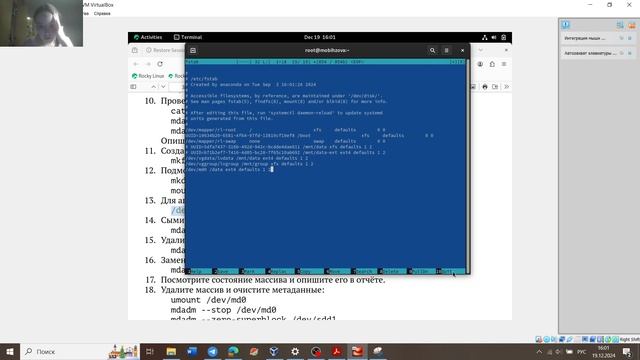Go to next page in PDF viewer
Screen dimensions: 640x360
point(163,87)
